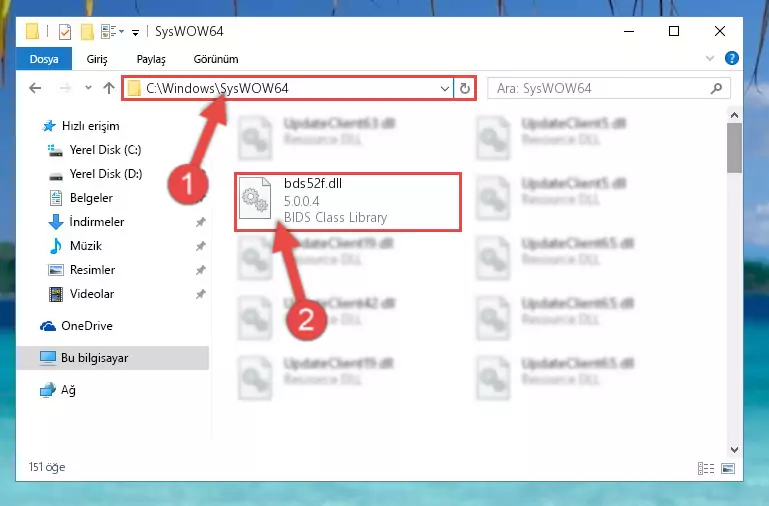This screenshot has height=506, width=769.
Task: Expand the ribbon with the chevron
Action: (x=710, y=59)
